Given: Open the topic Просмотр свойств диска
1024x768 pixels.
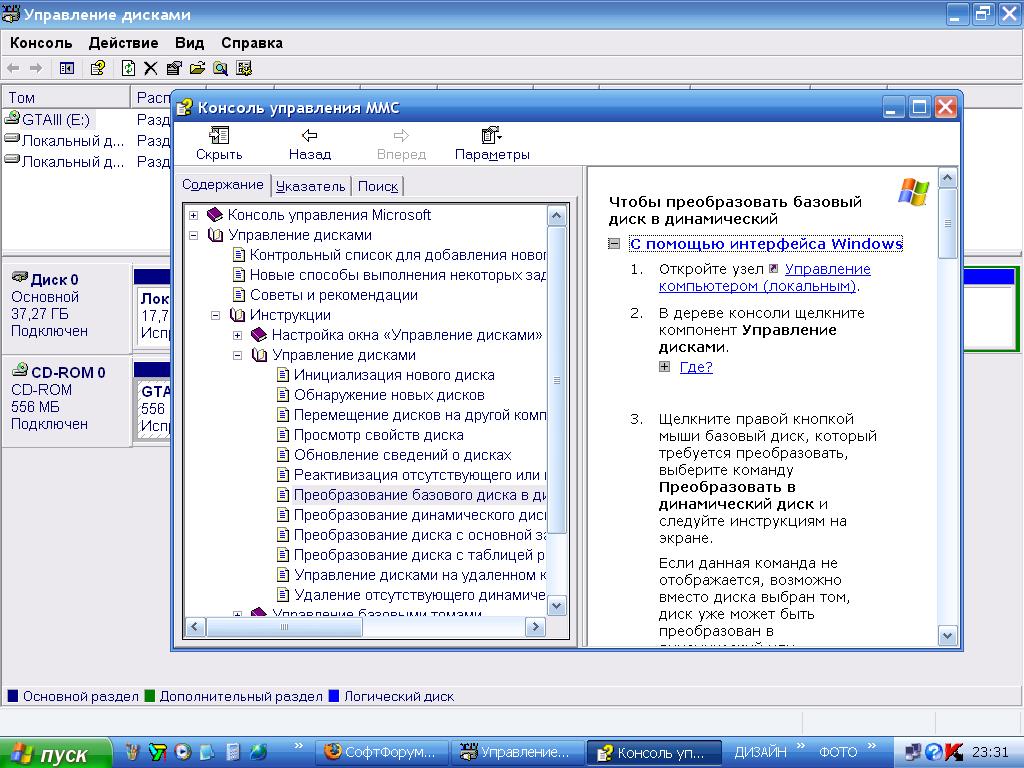Looking at the screenshot, I should (379, 435).
